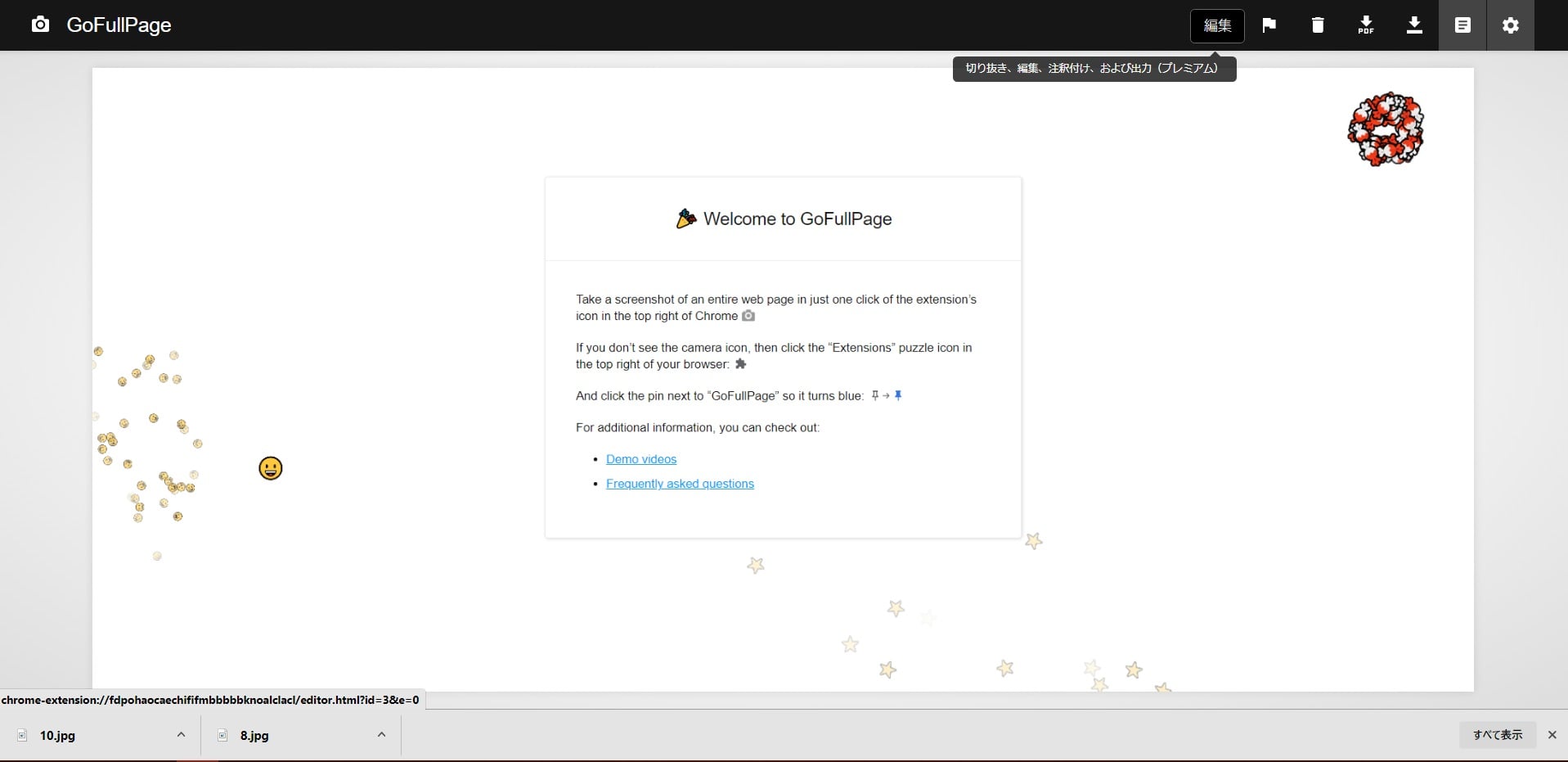Download the screenshot as an image

click(x=1414, y=25)
